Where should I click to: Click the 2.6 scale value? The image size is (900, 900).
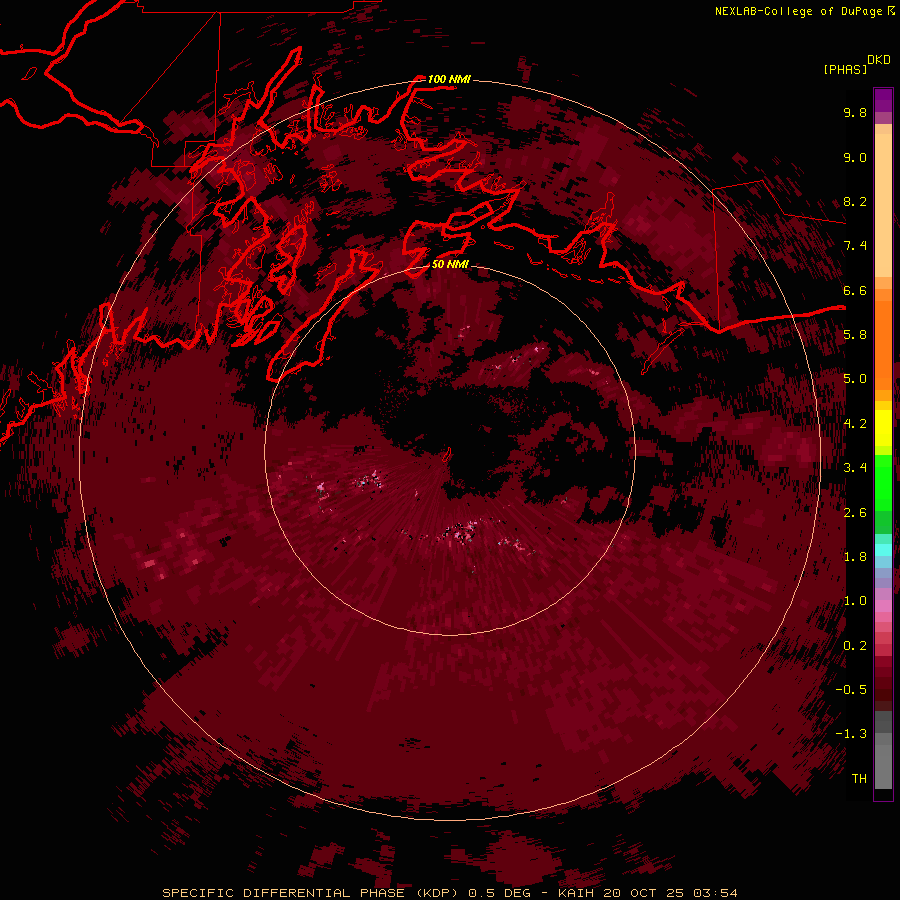855,513
